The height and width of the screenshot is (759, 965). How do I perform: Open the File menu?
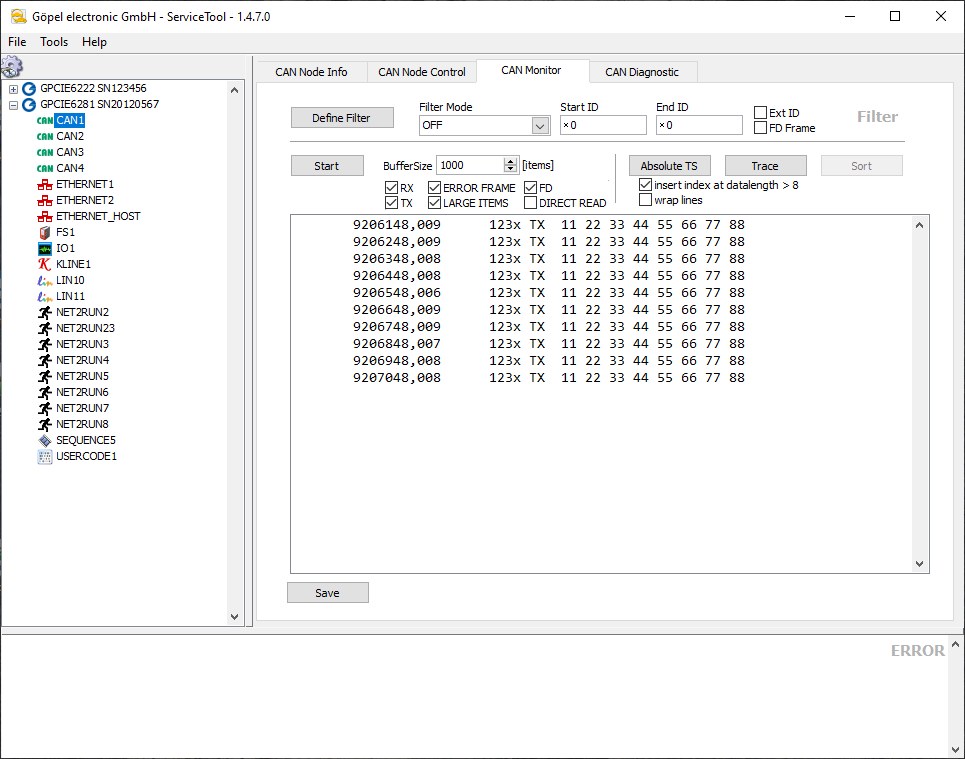(17, 42)
